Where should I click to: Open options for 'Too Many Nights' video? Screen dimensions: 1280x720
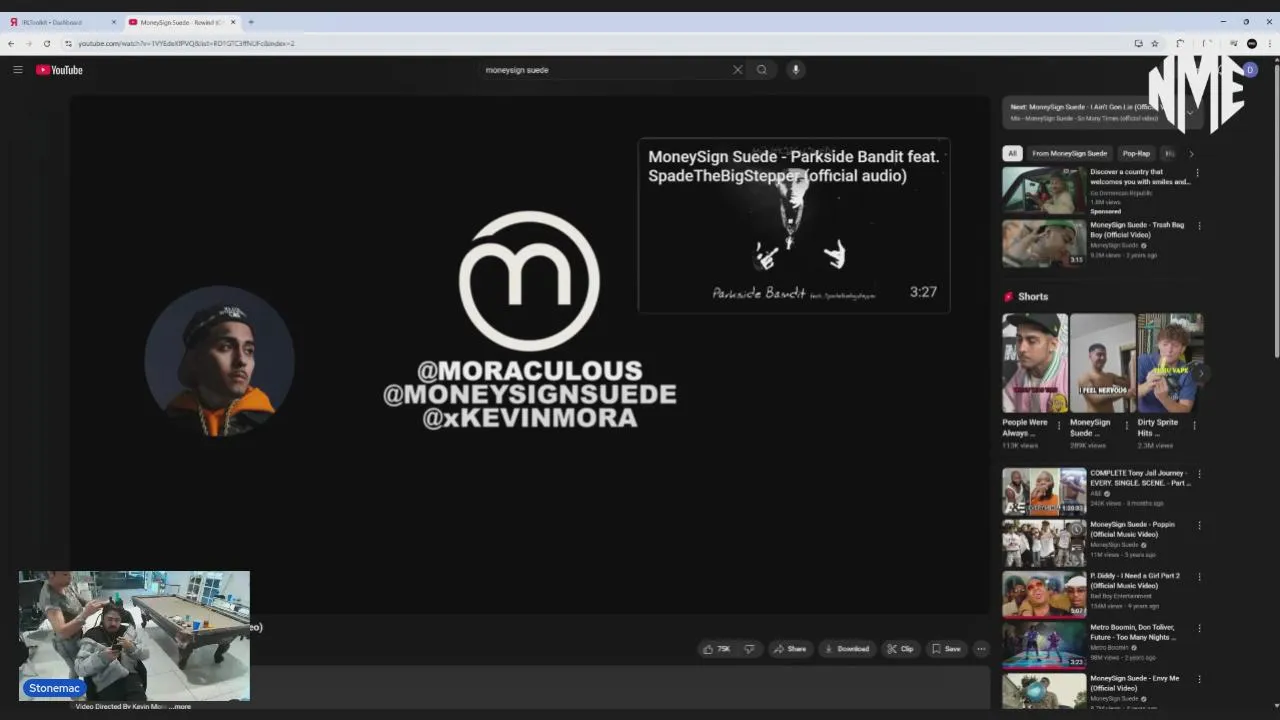point(1199,628)
